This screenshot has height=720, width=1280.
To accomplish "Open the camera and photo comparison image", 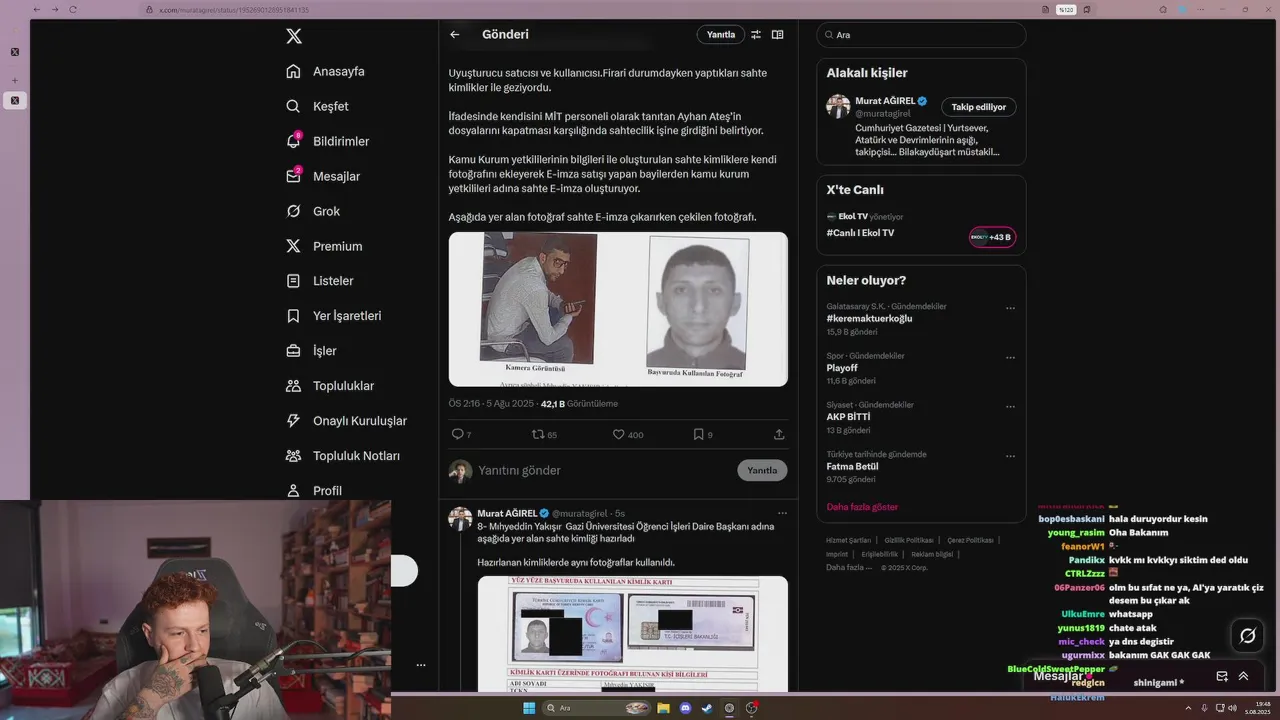I will pyautogui.click(x=618, y=309).
